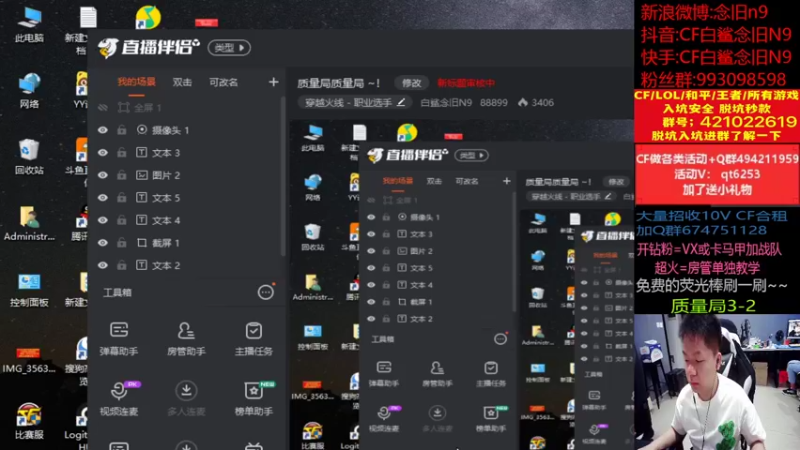The width and height of the screenshot is (800, 450).
Task: Select the 文本 2 layer name
Action: [166, 265]
